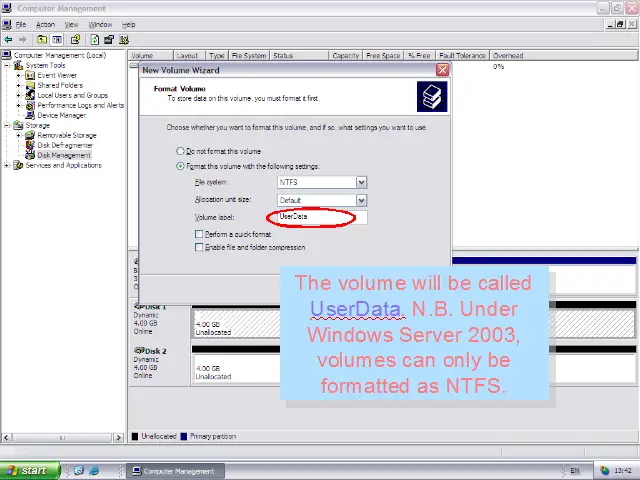The width and height of the screenshot is (640, 480).
Task: Select Format this volume with the following settings
Action: [x=180, y=166]
